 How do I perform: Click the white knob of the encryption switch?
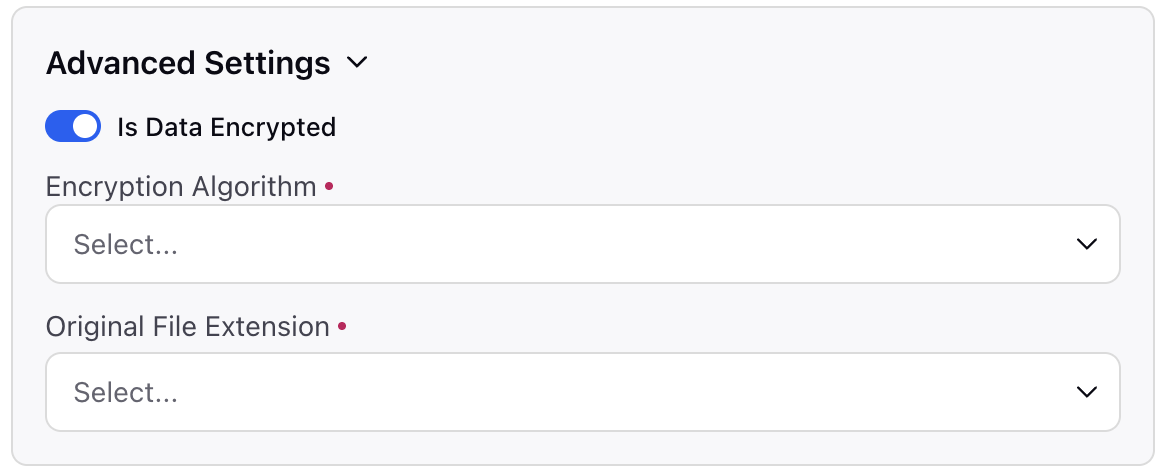[x=85, y=126]
